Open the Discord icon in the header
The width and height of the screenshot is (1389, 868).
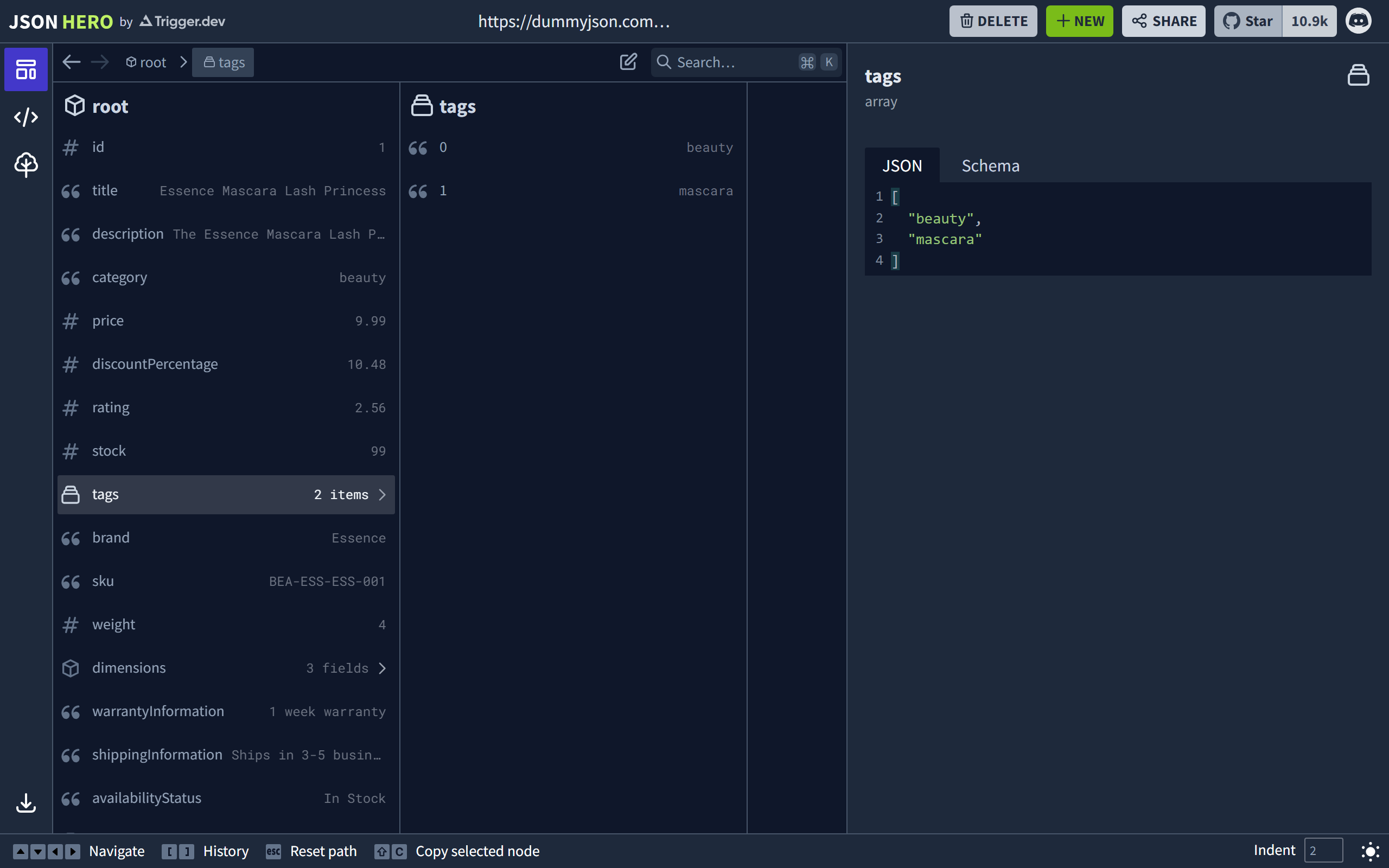[x=1359, y=21]
